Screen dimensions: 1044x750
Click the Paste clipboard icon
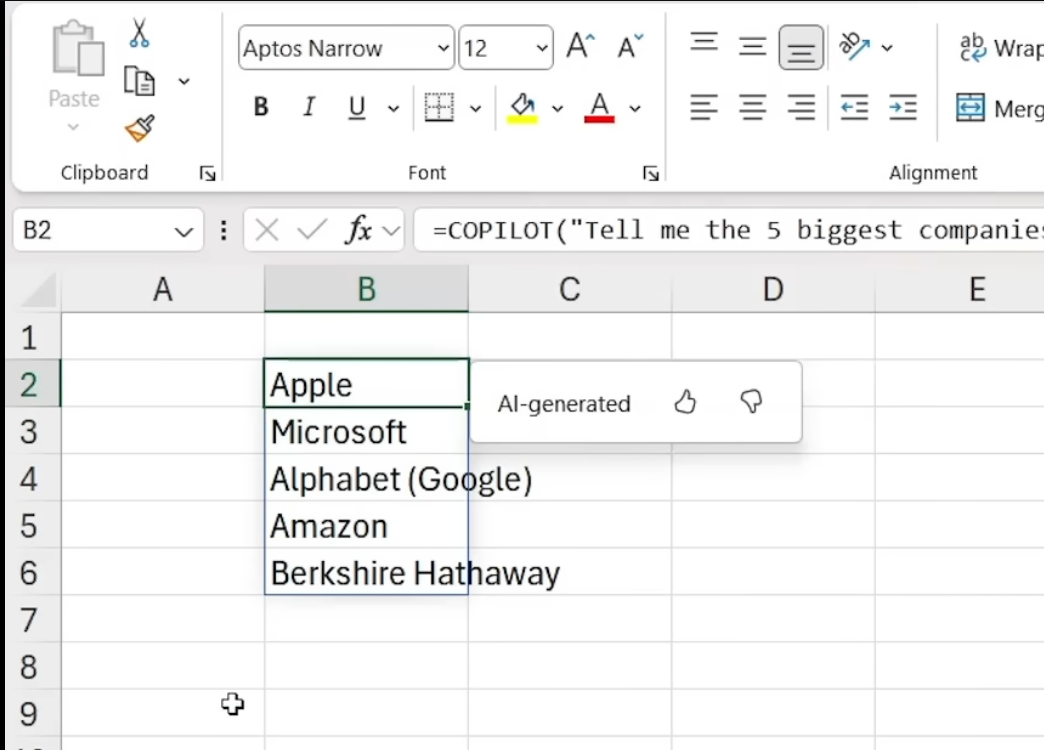[x=77, y=49]
